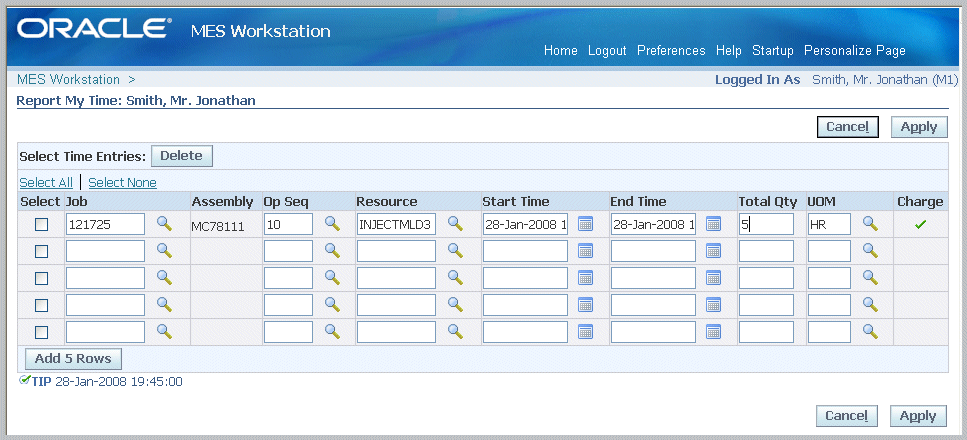Tick Select checkbox in third table row
The image size is (967, 440).
pyautogui.click(x=41, y=278)
